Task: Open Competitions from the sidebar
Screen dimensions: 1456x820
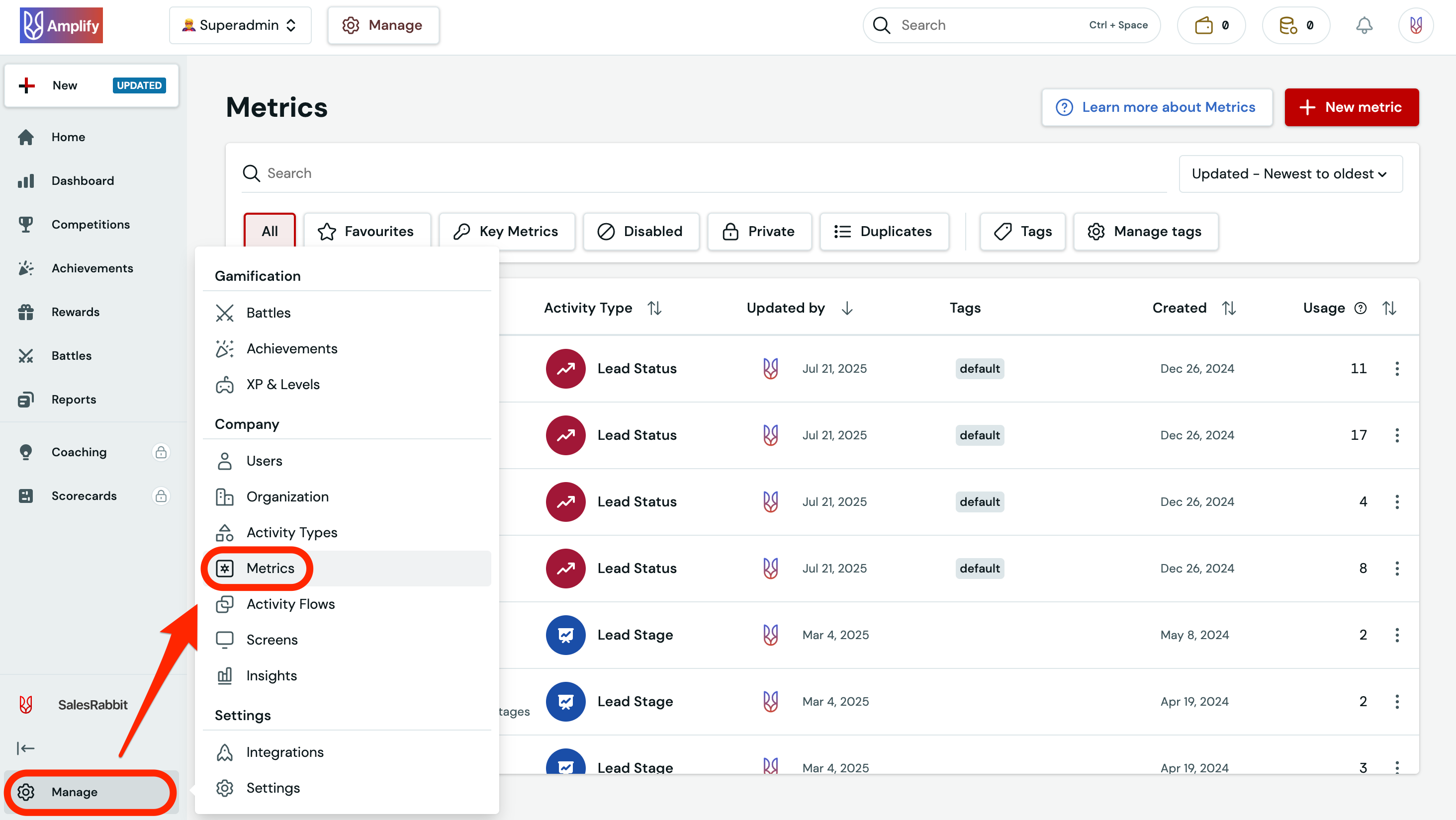Action: (91, 224)
